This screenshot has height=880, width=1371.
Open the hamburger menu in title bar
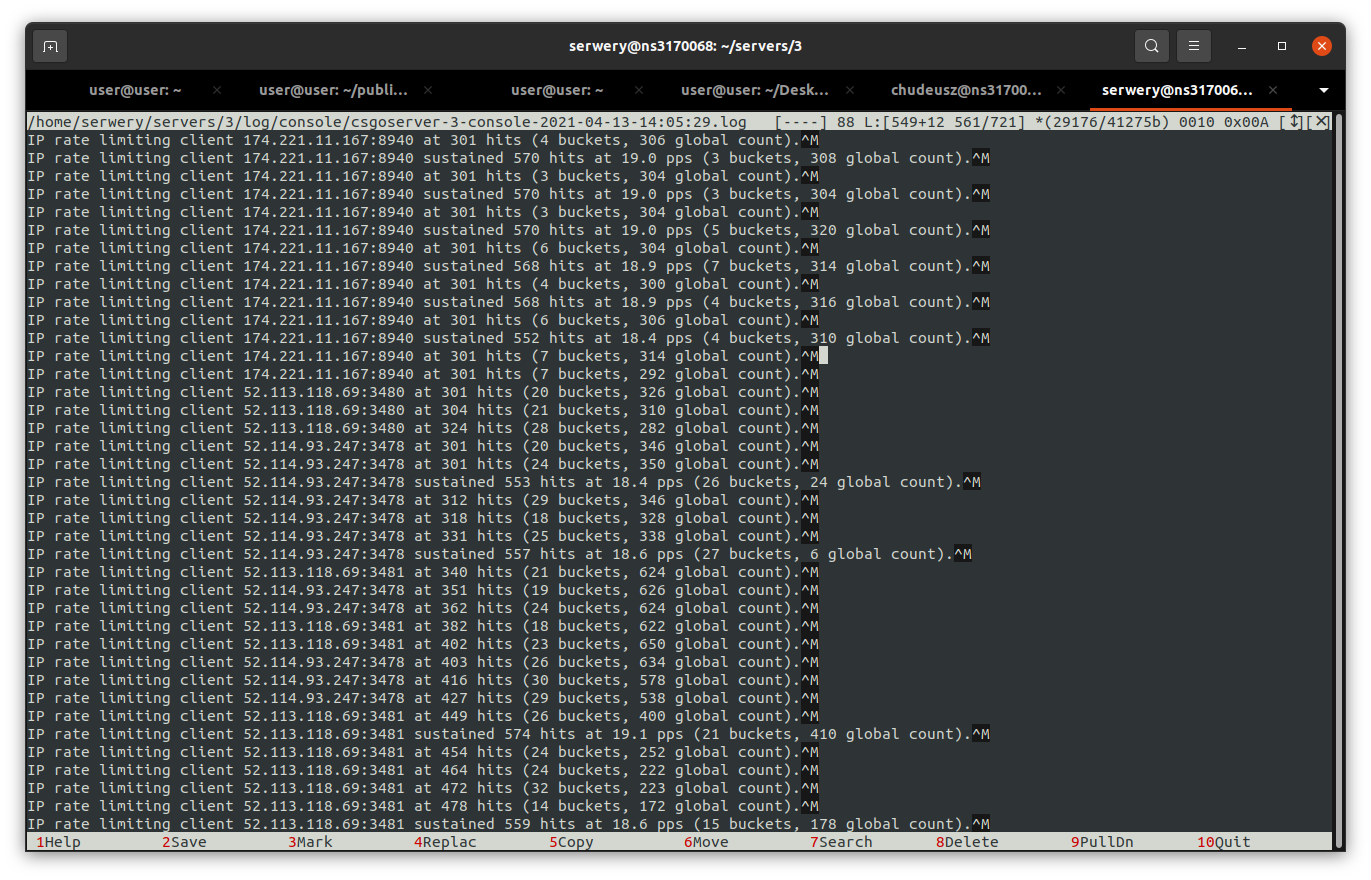pos(1193,46)
